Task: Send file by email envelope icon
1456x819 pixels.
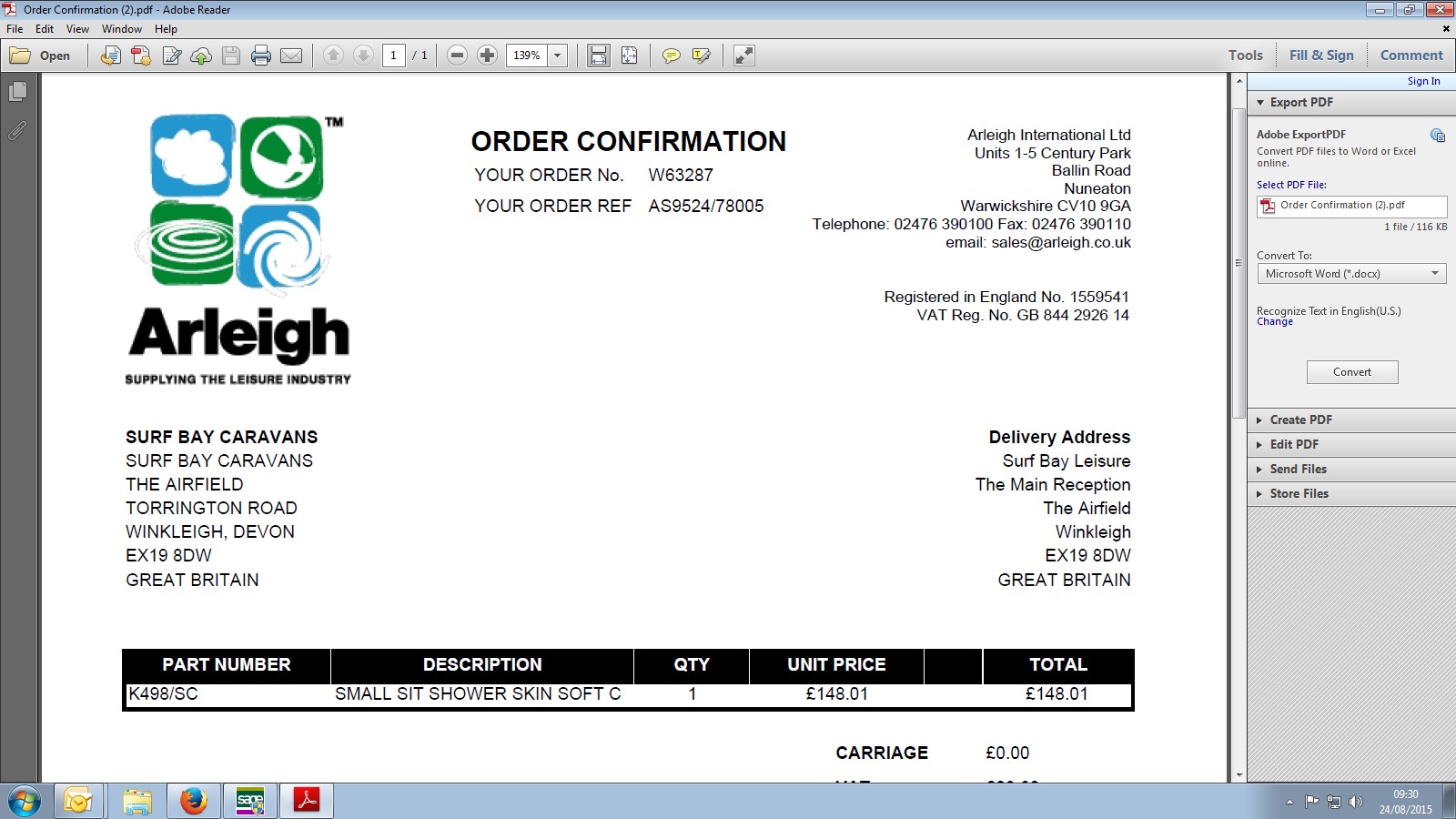Action: tap(291, 56)
